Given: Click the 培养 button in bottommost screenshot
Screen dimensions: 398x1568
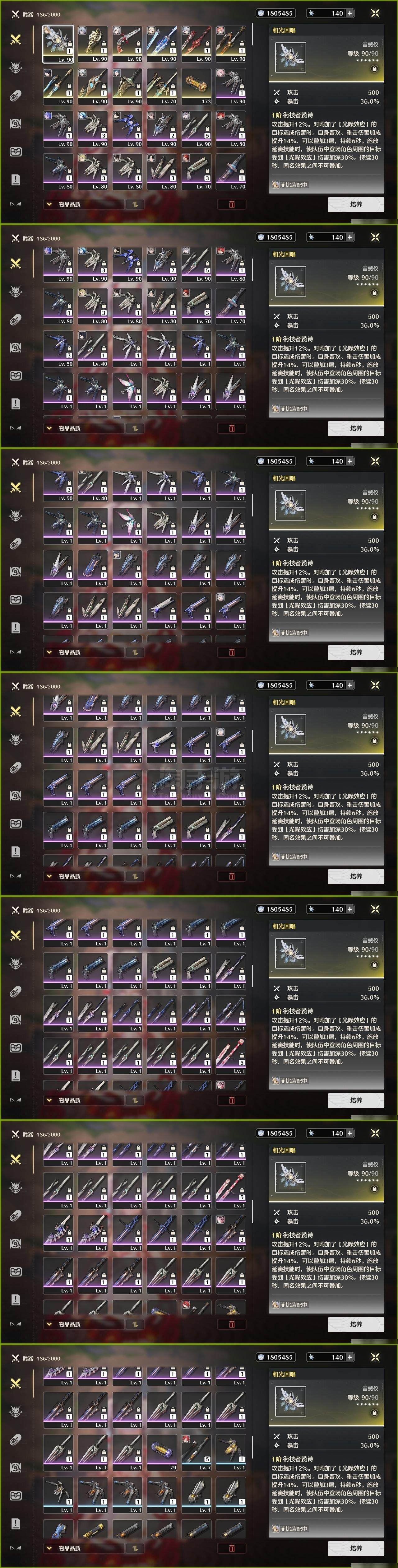Looking at the screenshot, I should (x=356, y=1548).
